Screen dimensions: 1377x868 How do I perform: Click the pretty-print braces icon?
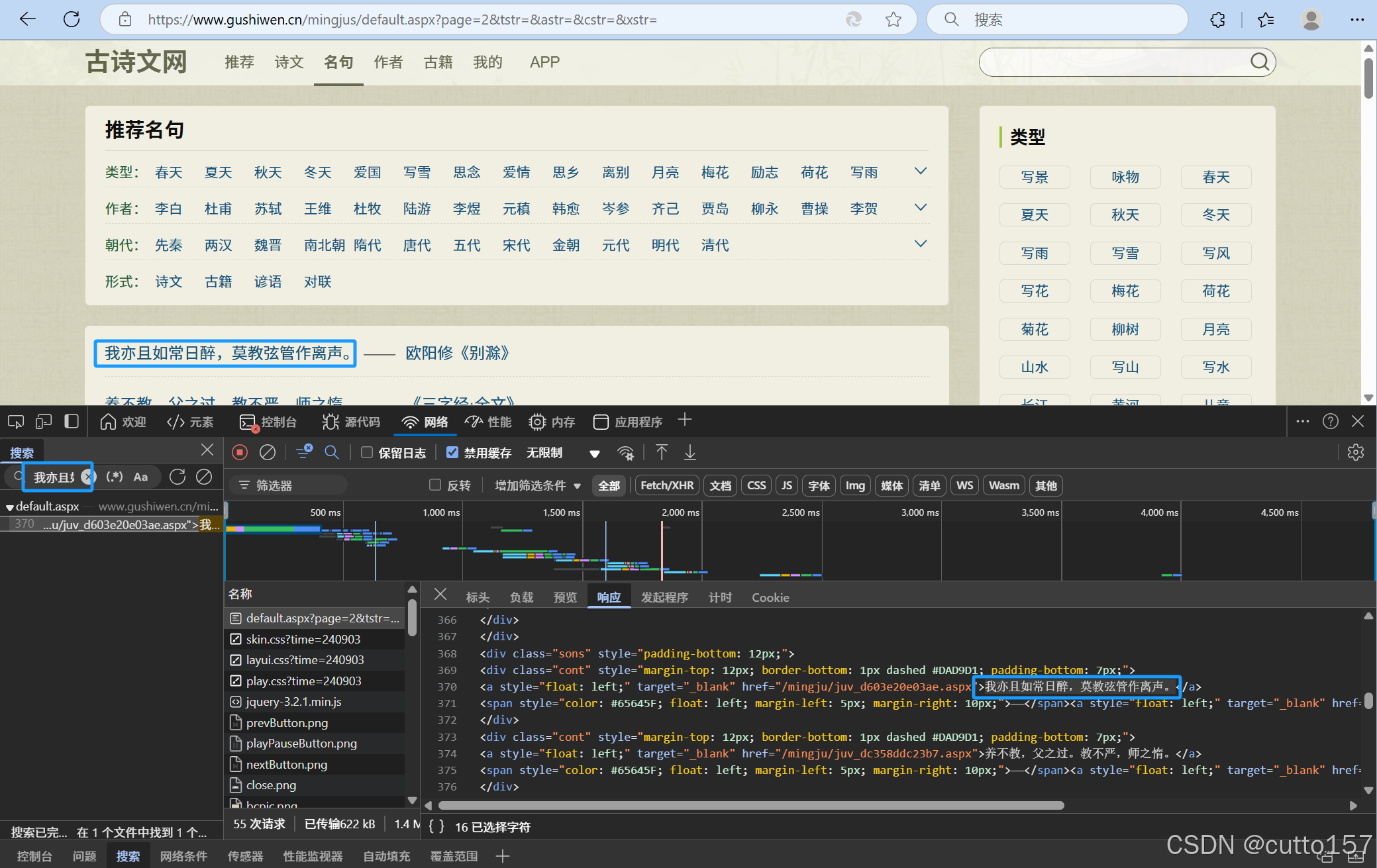(436, 826)
